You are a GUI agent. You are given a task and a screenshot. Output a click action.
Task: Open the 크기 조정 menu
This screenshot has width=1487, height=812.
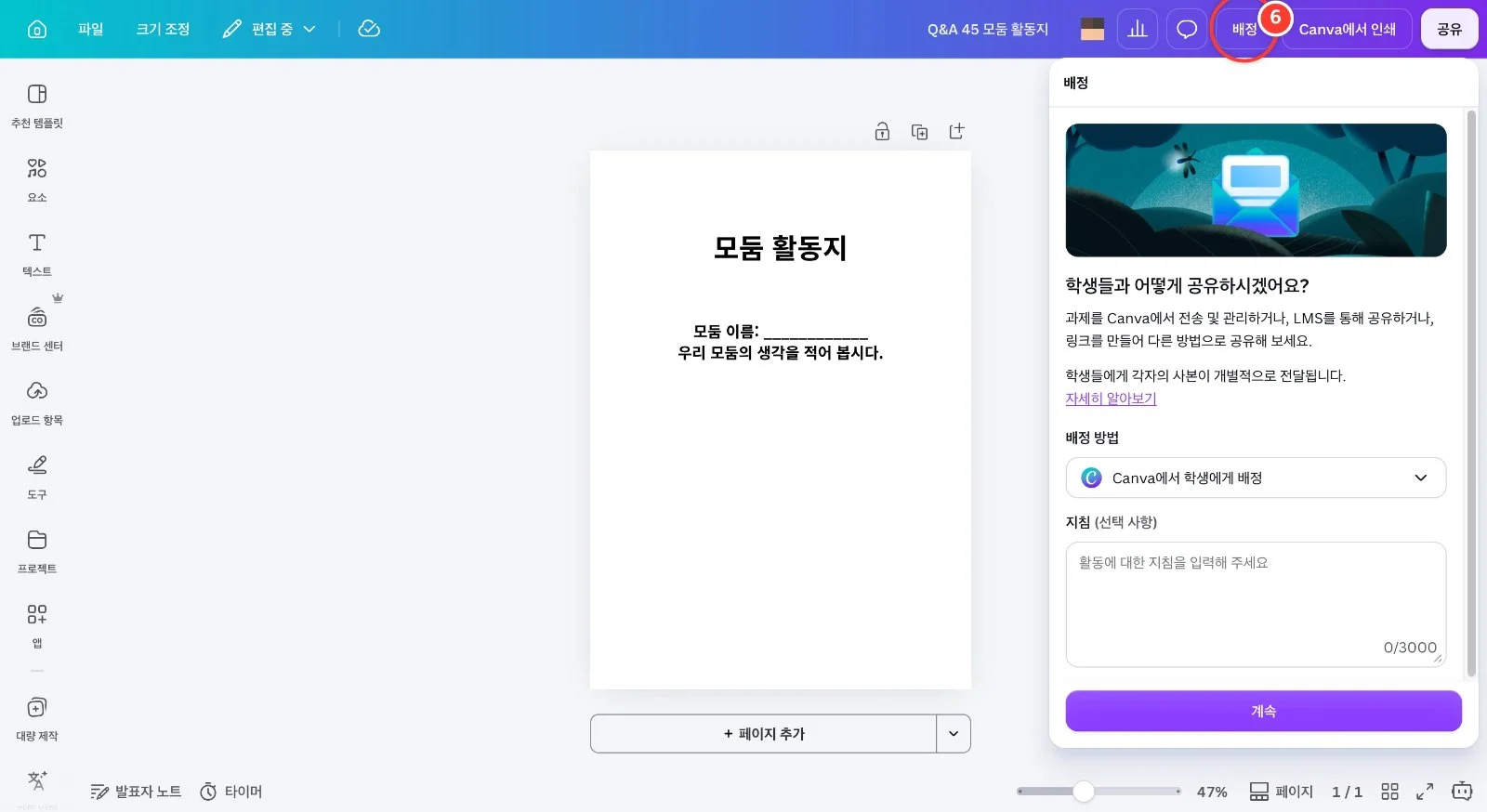[x=163, y=29]
